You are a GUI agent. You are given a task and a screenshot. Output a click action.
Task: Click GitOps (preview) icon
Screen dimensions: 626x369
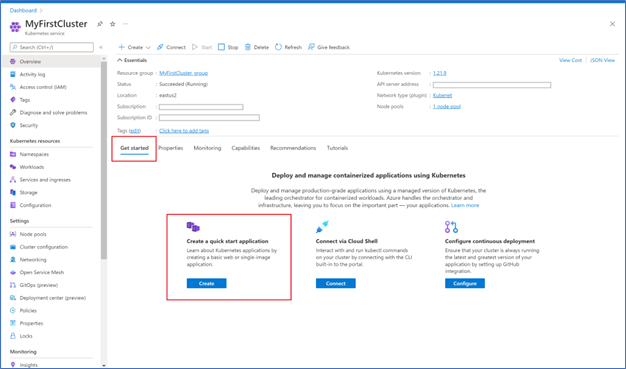click(x=13, y=285)
